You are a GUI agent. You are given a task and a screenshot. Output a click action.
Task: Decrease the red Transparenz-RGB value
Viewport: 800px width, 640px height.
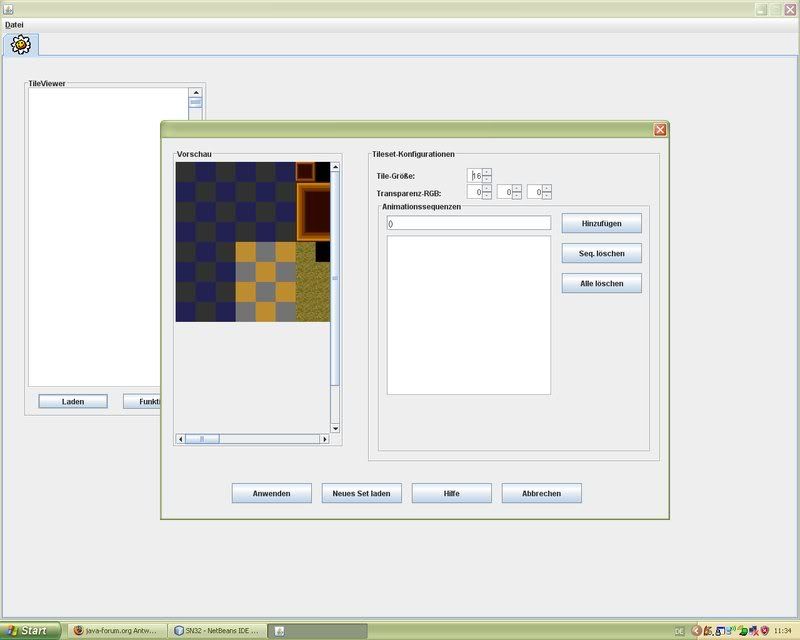pos(487,195)
